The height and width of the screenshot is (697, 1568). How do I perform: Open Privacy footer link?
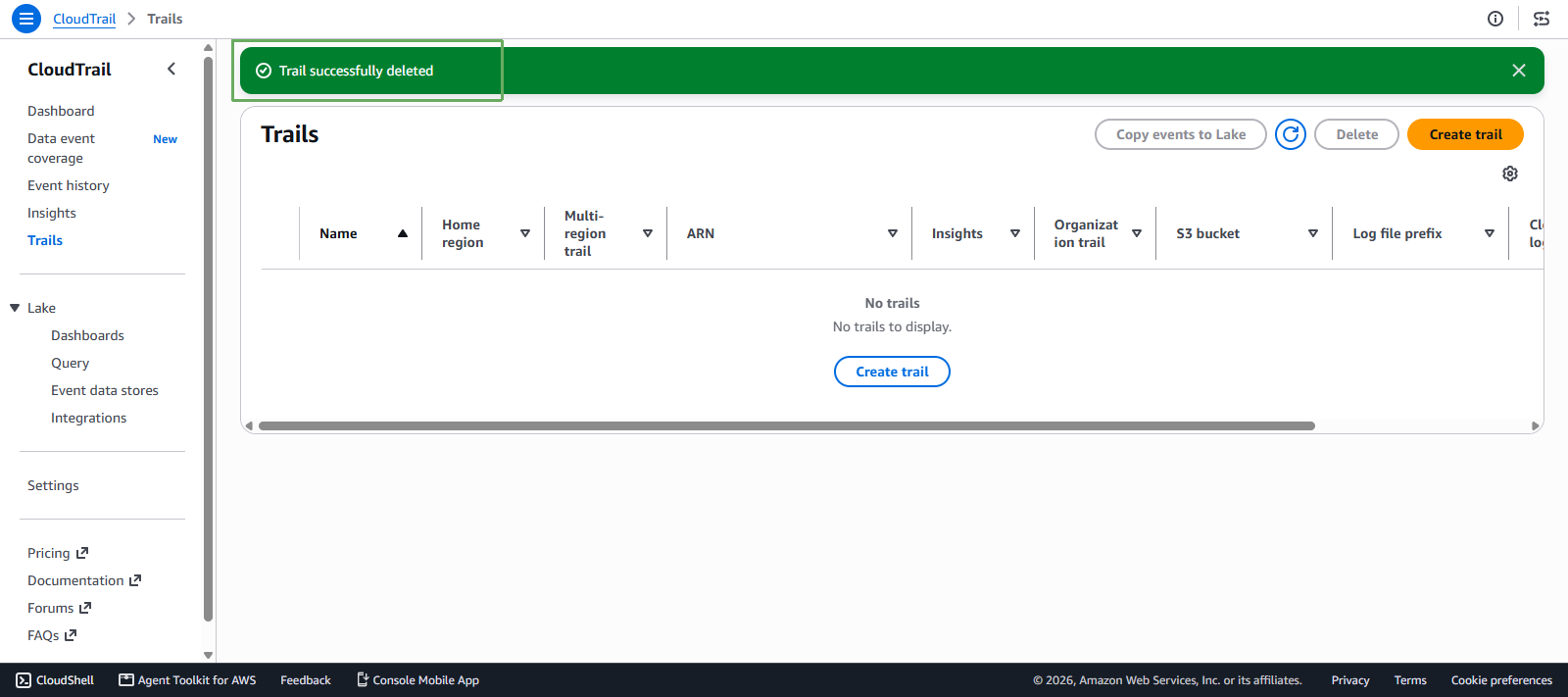1350,680
